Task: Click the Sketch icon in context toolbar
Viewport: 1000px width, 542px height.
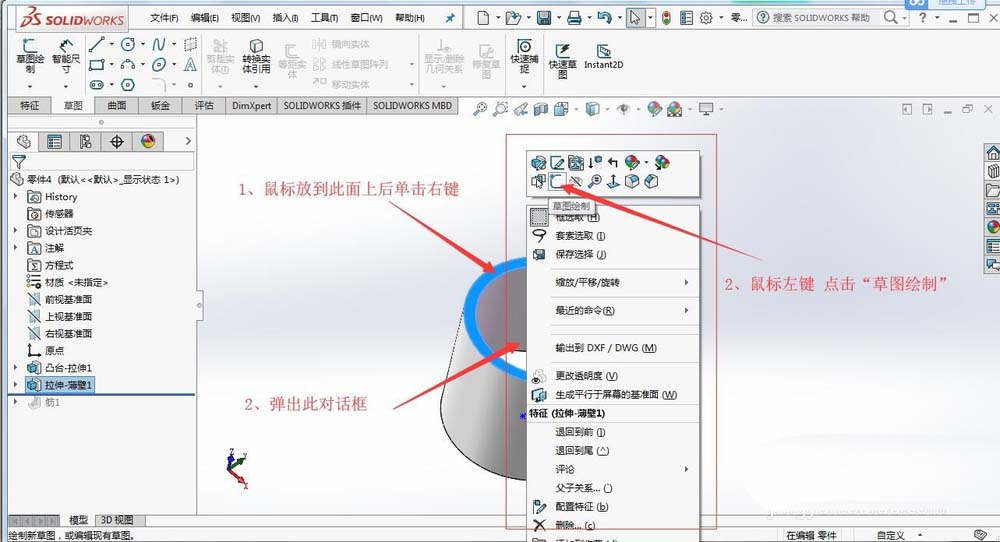Action: click(x=557, y=181)
